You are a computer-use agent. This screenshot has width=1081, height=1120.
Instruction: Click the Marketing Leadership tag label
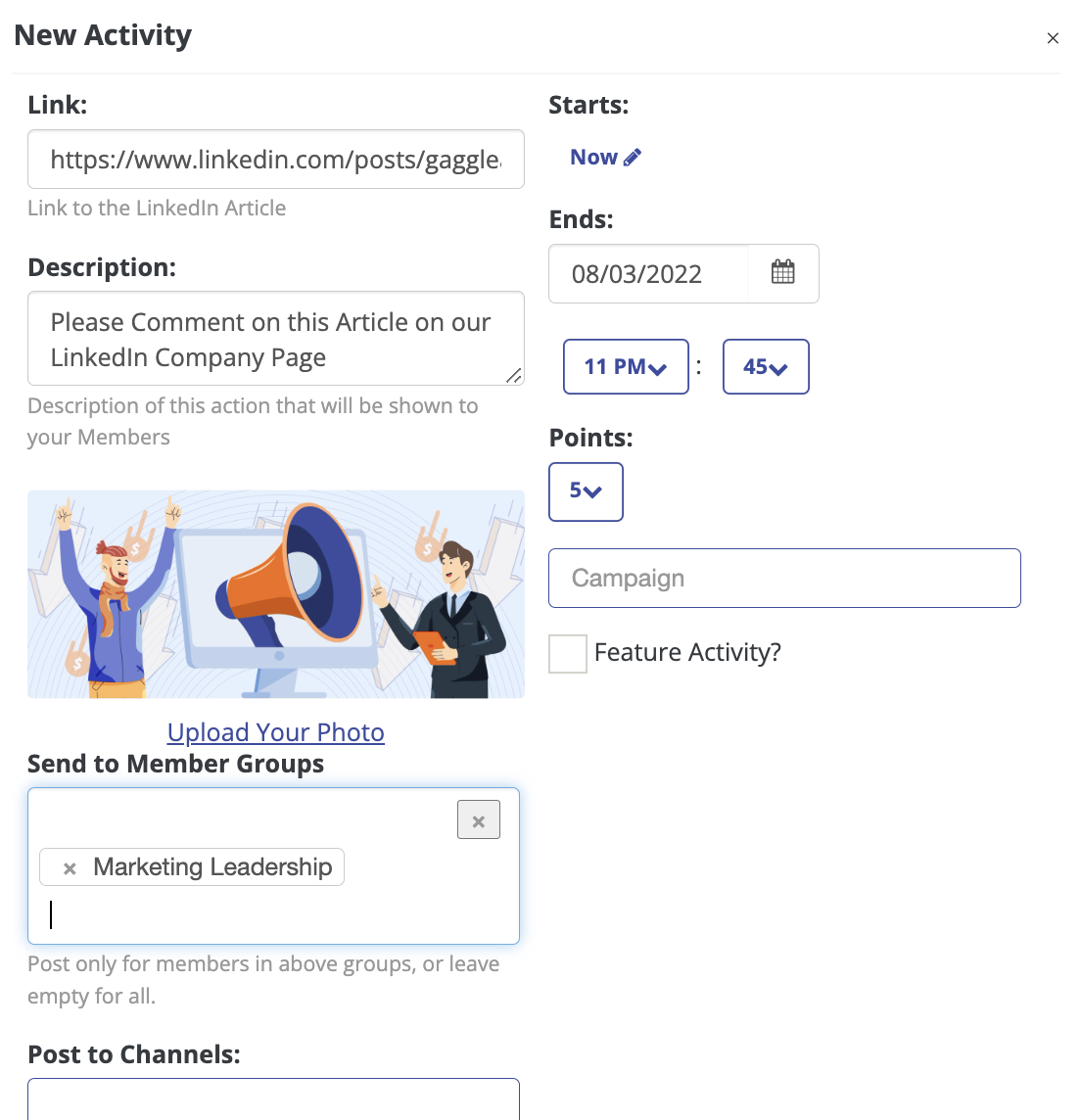[212, 867]
